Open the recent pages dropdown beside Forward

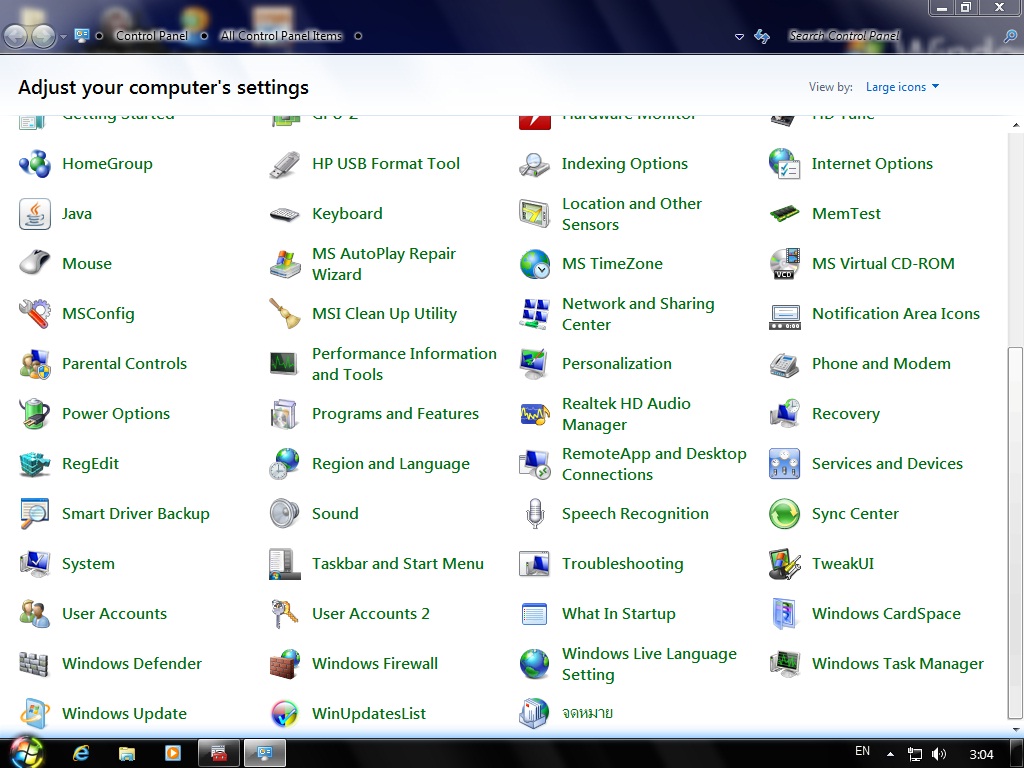click(63, 37)
